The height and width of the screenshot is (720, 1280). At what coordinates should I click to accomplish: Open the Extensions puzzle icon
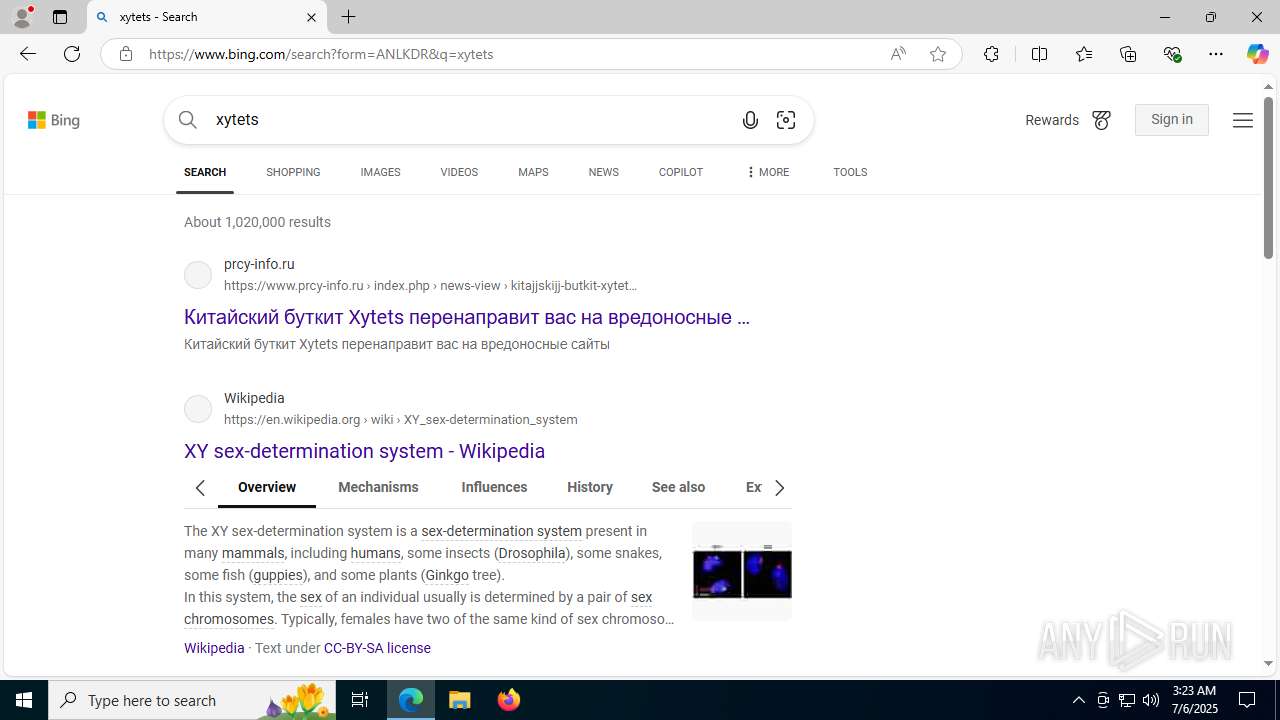click(x=991, y=54)
